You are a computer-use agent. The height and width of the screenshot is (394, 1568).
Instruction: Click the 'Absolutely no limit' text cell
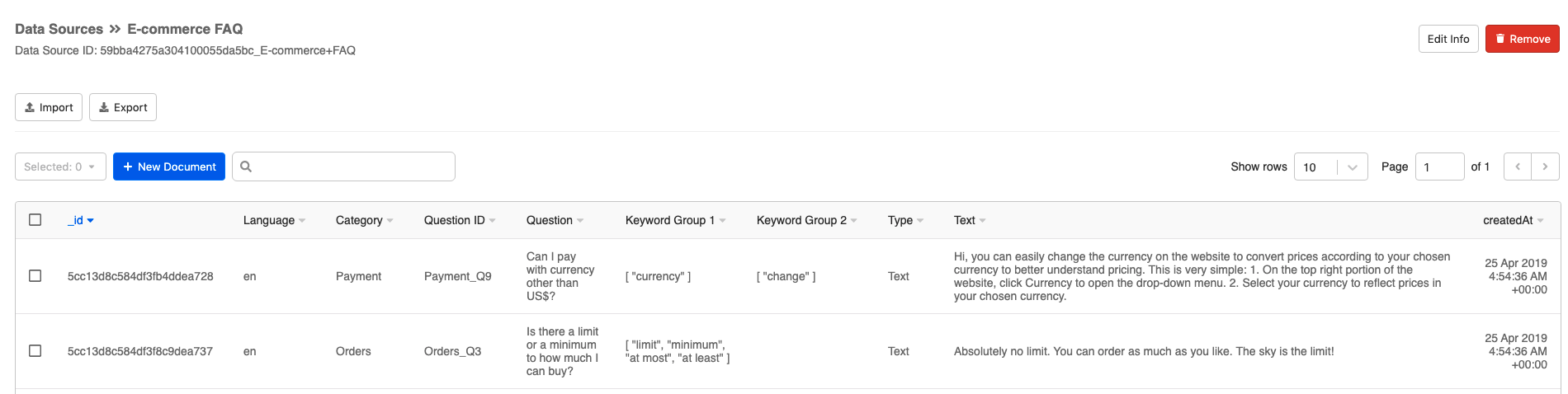[x=1144, y=351]
